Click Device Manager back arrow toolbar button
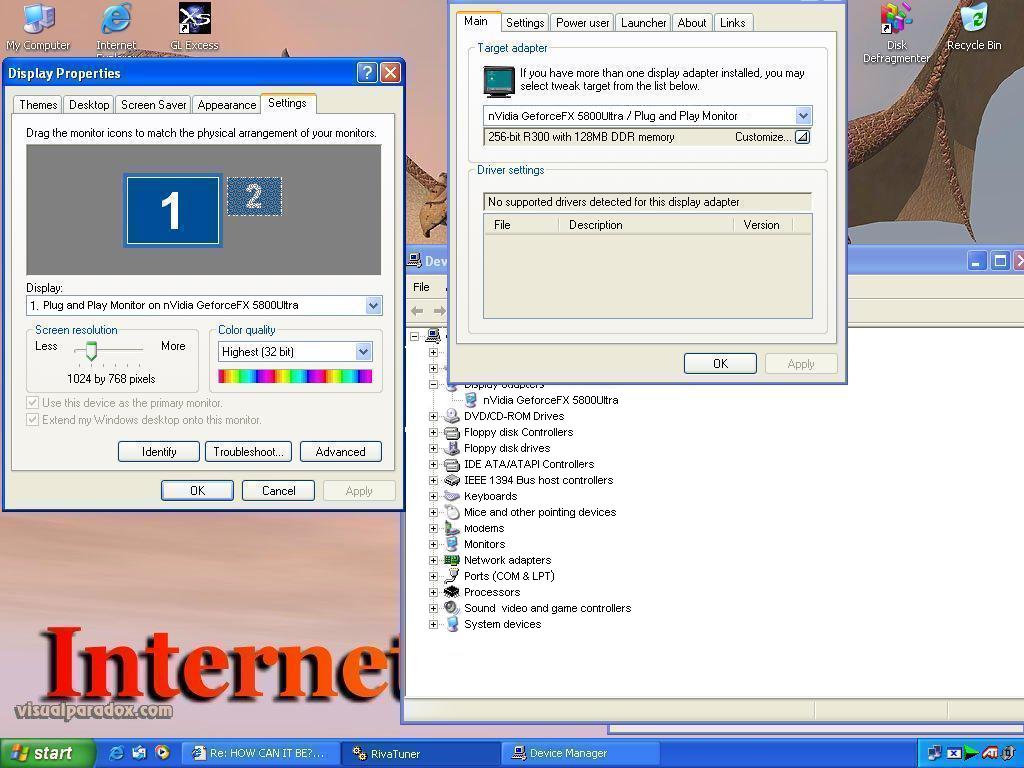Image resolution: width=1024 pixels, height=768 pixels. [x=417, y=311]
